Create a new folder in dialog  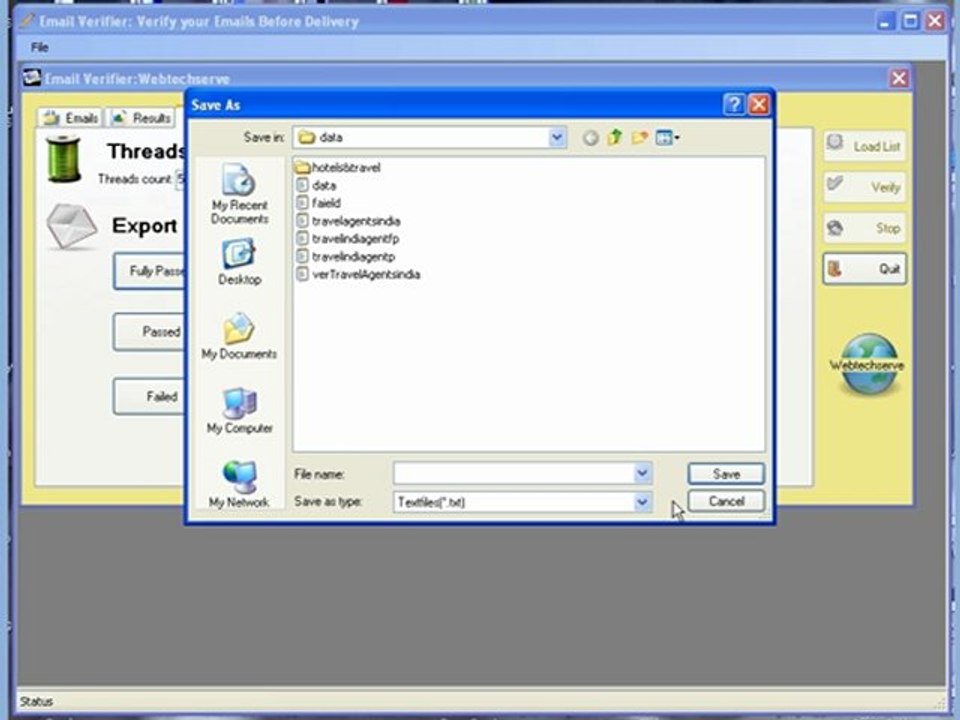(x=639, y=138)
